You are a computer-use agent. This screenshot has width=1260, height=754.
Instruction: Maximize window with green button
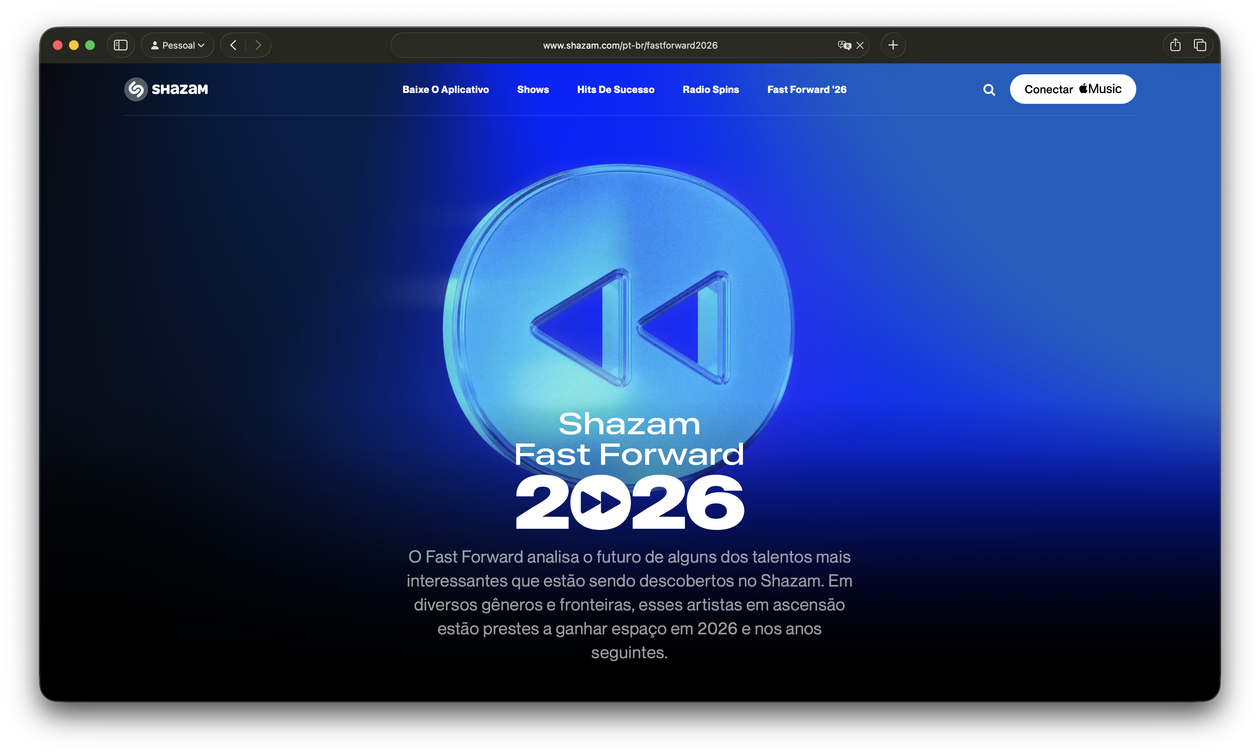(90, 45)
